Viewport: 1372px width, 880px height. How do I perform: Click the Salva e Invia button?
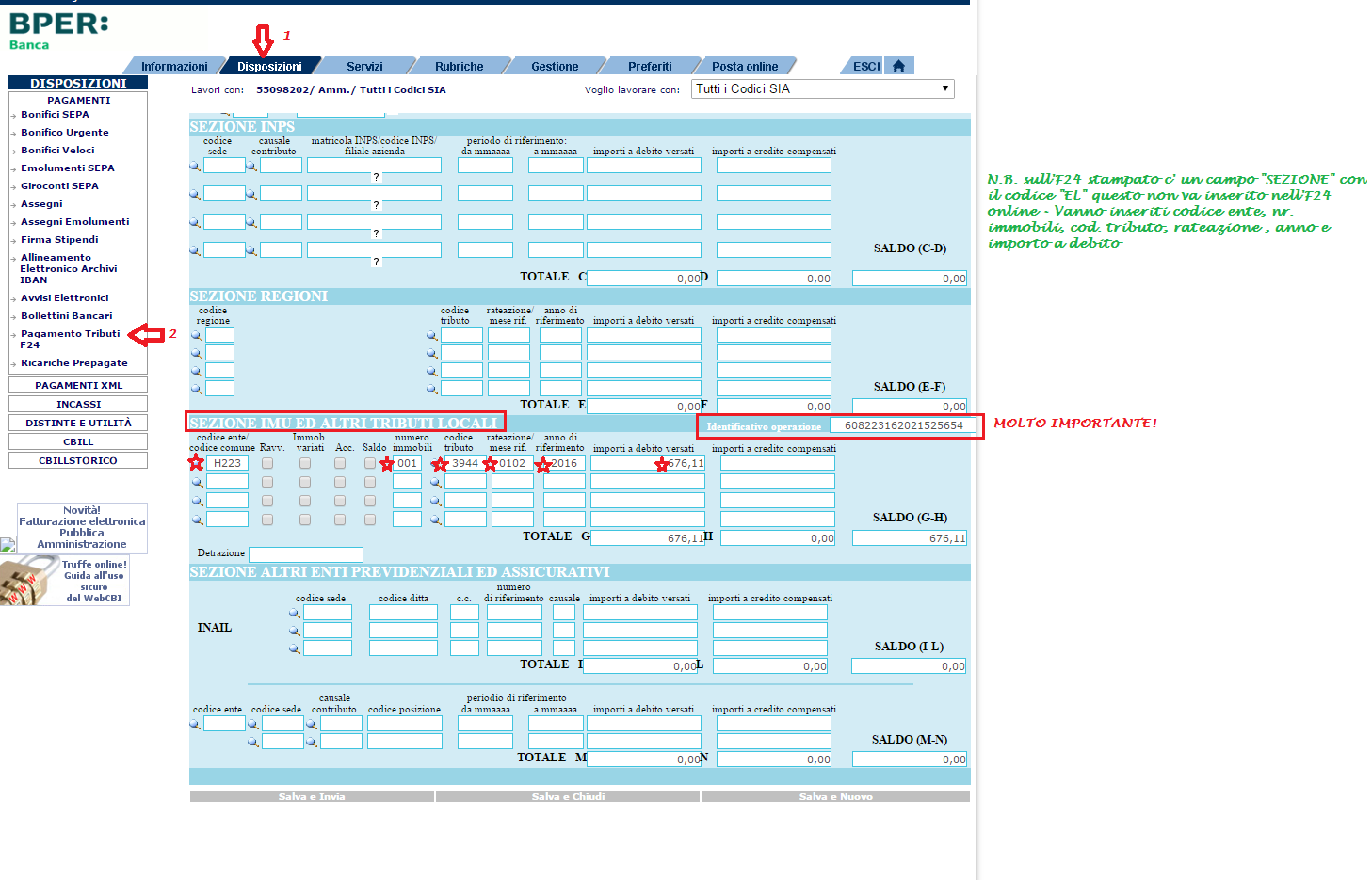coord(312,796)
